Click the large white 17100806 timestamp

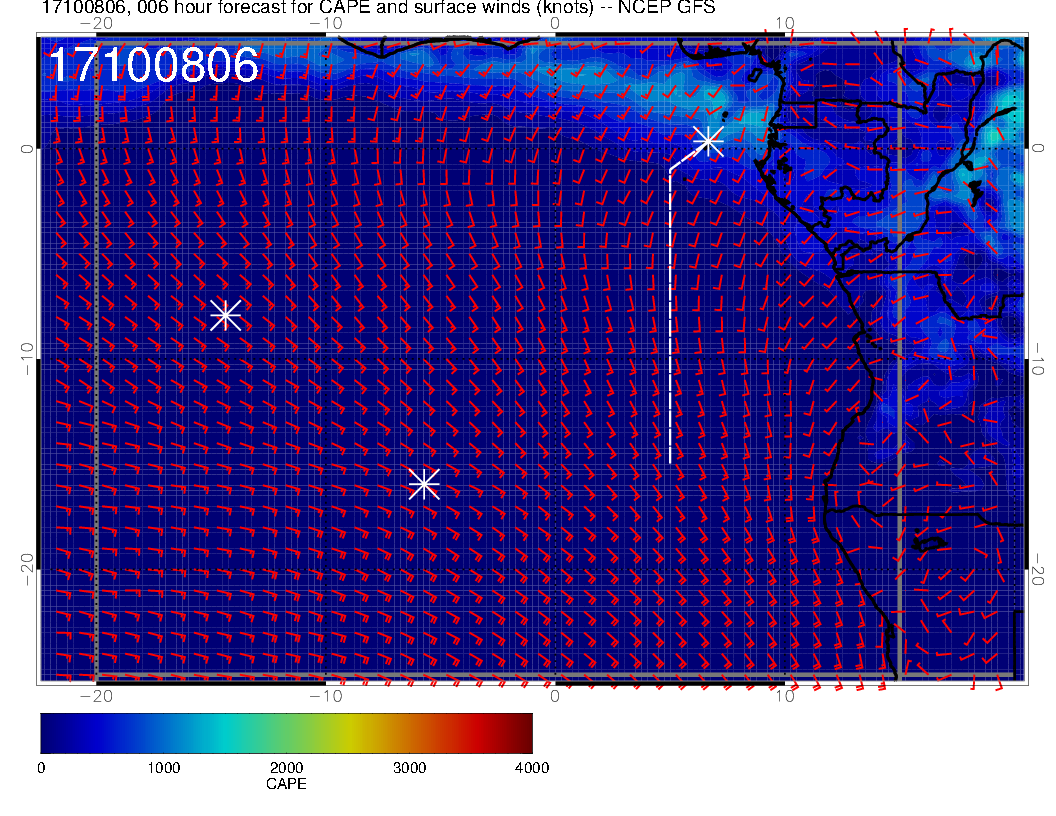pos(154,66)
